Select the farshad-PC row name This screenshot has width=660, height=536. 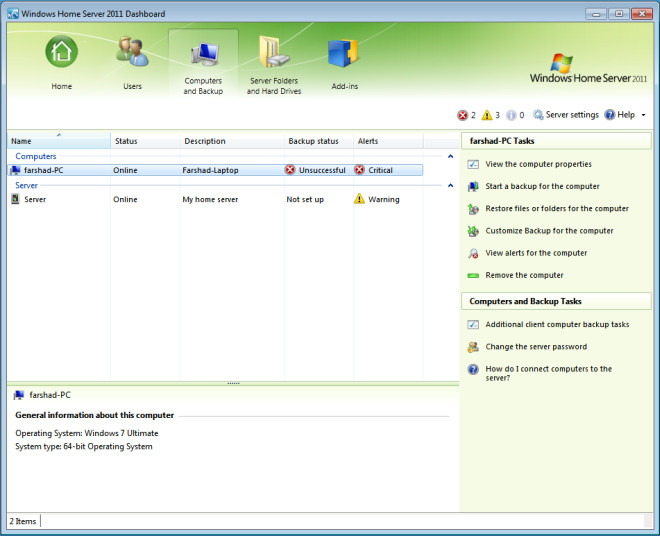44,170
